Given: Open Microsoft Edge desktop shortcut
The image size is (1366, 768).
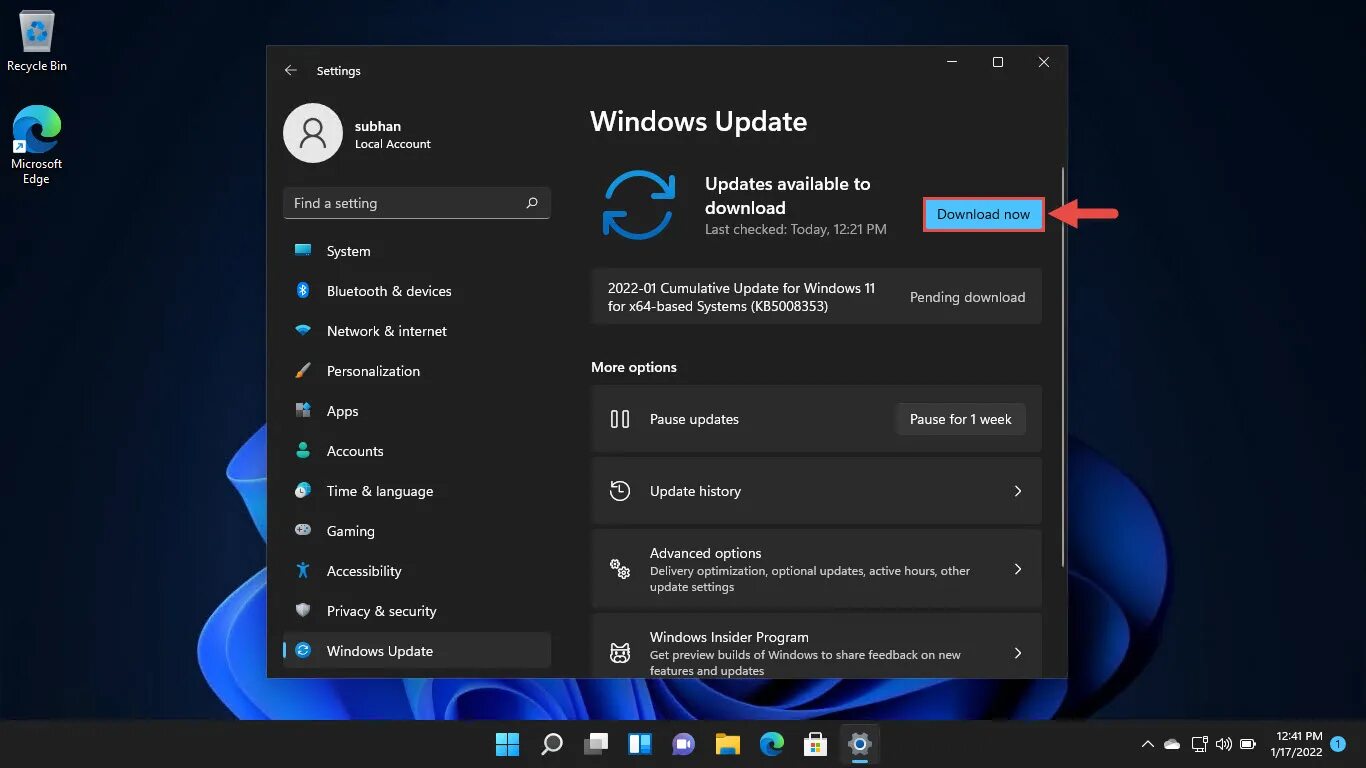Looking at the screenshot, I should (x=37, y=145).
